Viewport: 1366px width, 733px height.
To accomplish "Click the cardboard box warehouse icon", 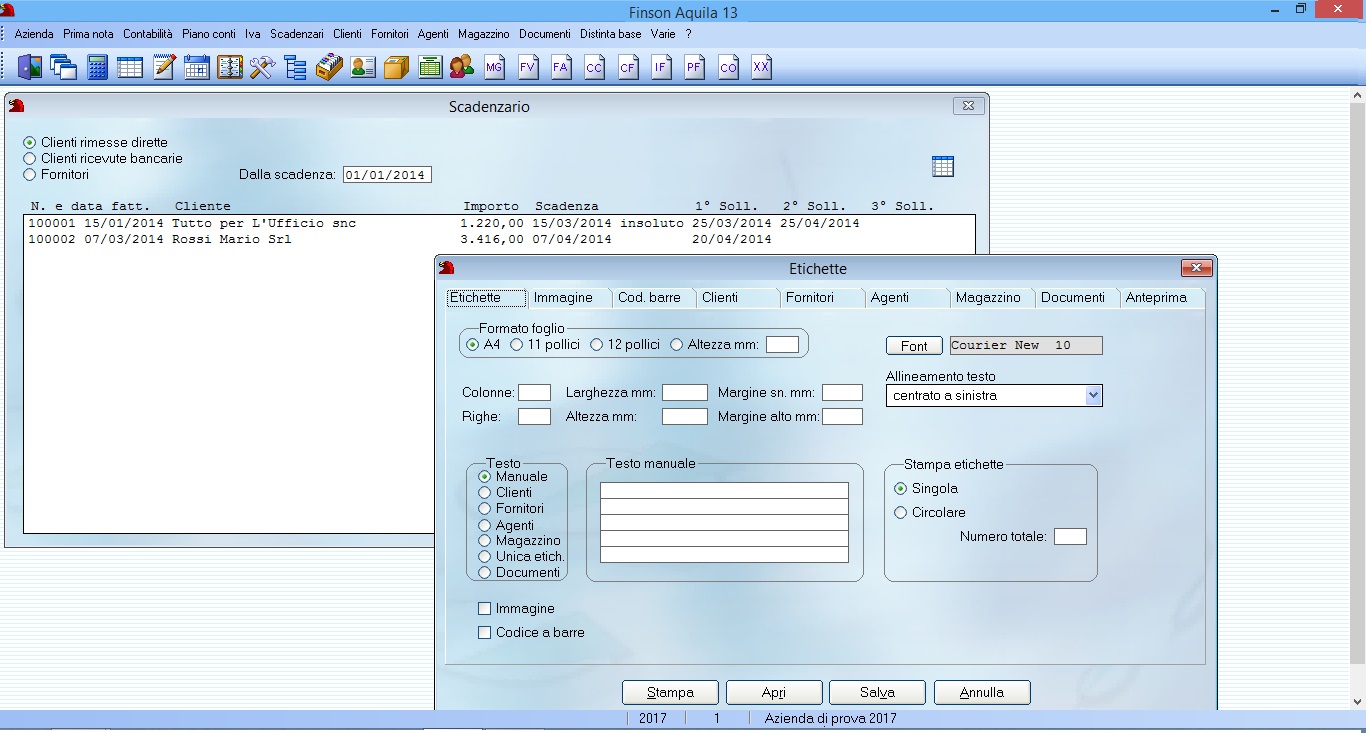I will (397, 67).
